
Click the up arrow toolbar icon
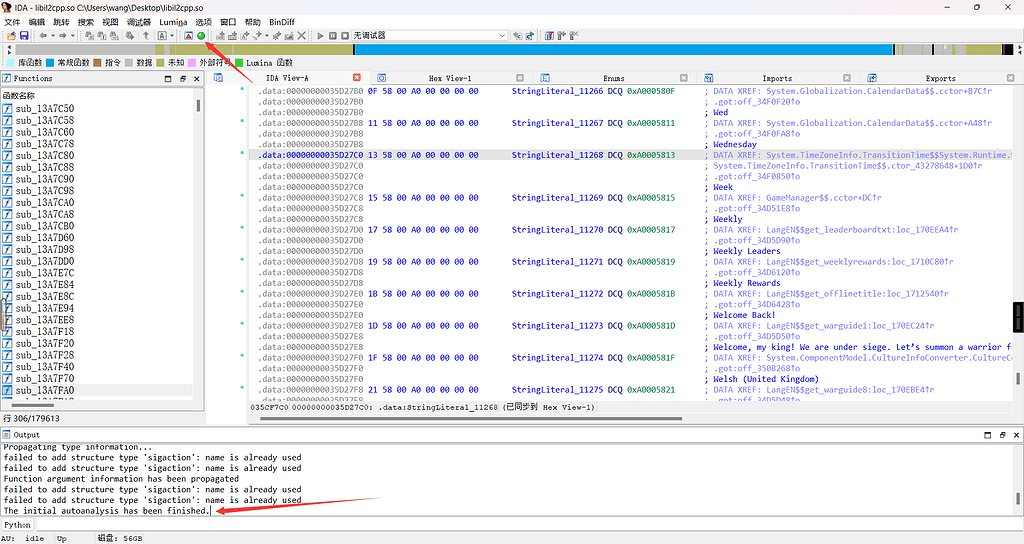(x=146, y=35)
